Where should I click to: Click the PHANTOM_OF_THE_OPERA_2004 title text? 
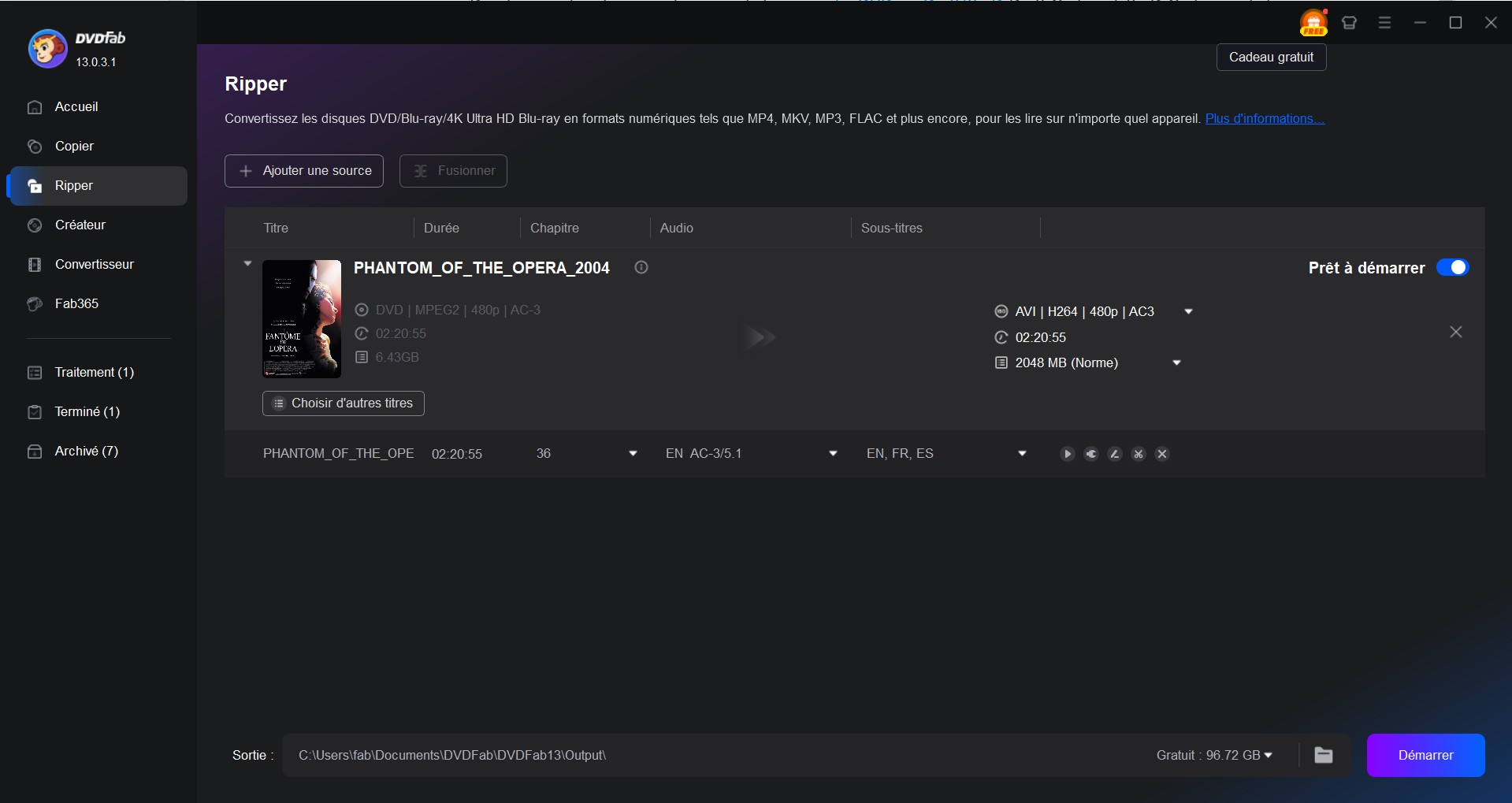pyautogui.click(x=481, y=268)
